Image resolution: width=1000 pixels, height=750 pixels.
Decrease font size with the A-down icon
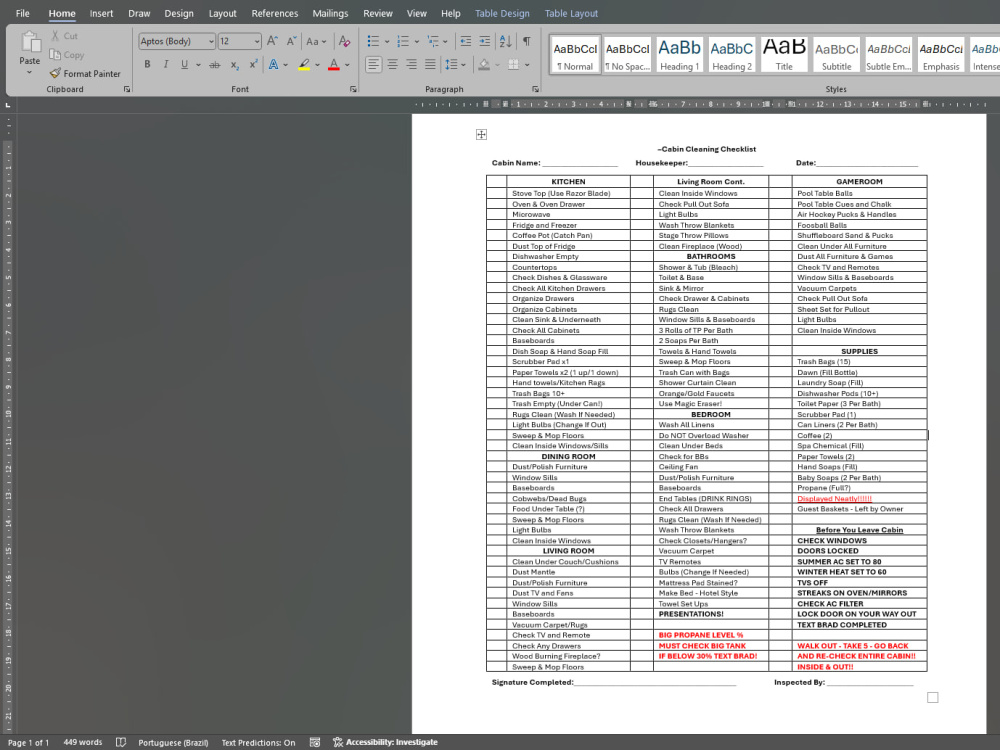(x=291, y=41)
